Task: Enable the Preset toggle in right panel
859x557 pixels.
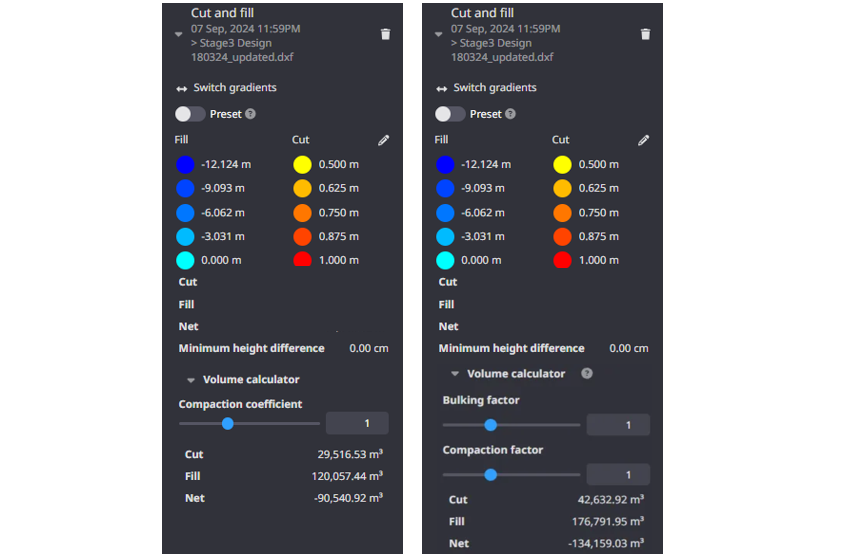Action: (x=450, y=114)
